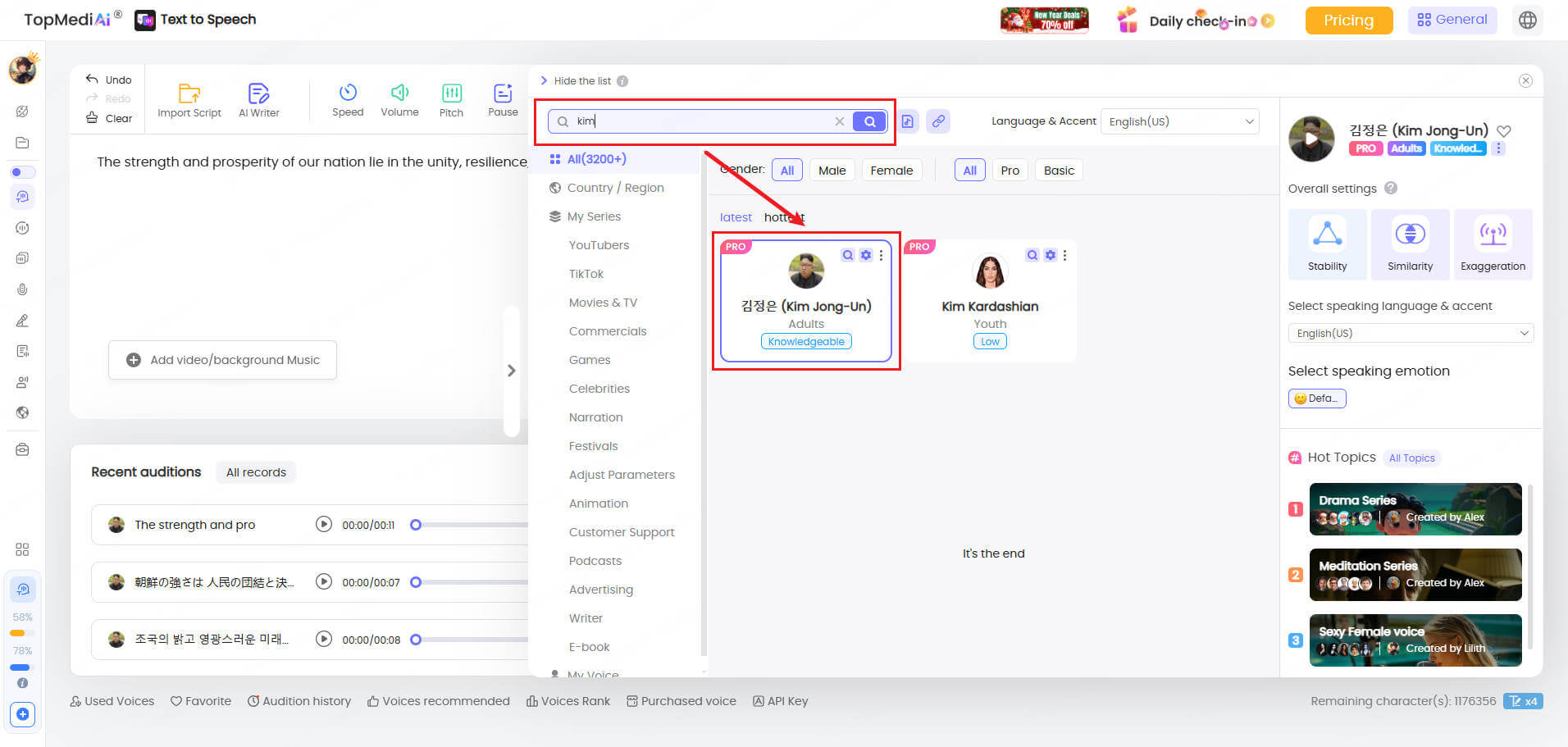
Task: Select Kim Kardashian voice card
Action: pos(990,301)
